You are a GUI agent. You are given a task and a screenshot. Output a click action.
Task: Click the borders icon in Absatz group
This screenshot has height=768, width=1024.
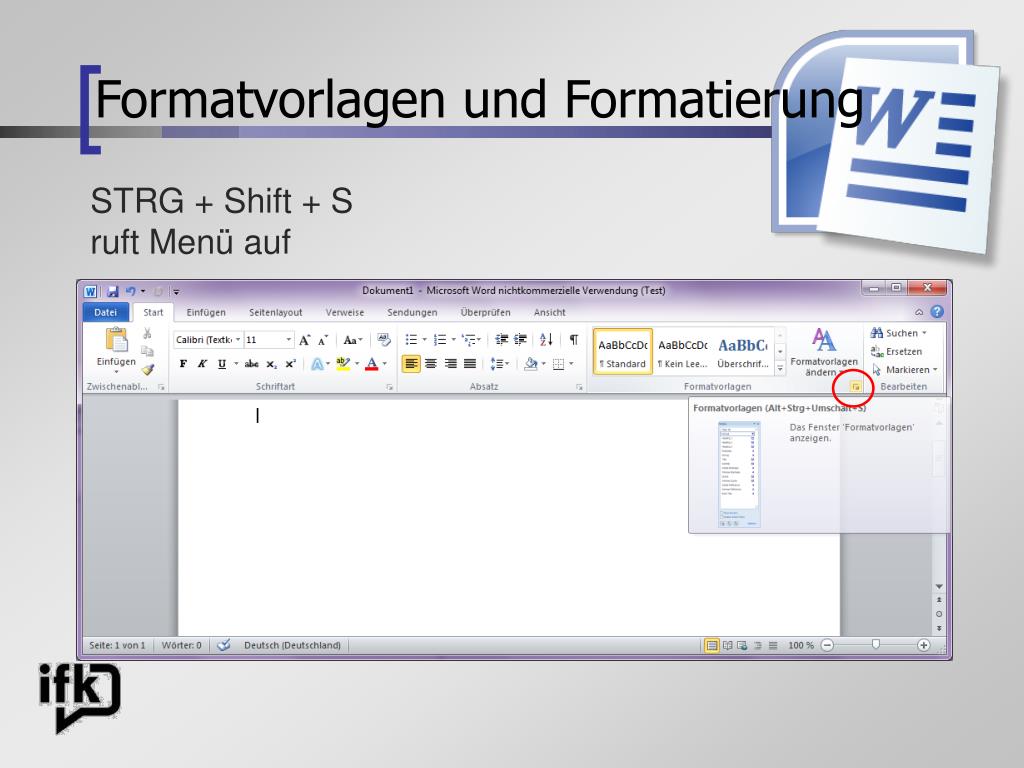(x=558, y=364)
